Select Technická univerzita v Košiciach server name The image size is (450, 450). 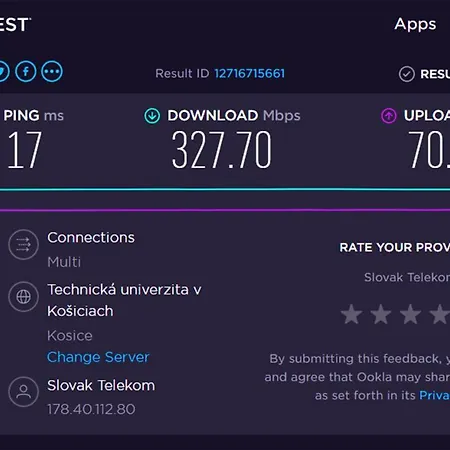coord(124,300)
